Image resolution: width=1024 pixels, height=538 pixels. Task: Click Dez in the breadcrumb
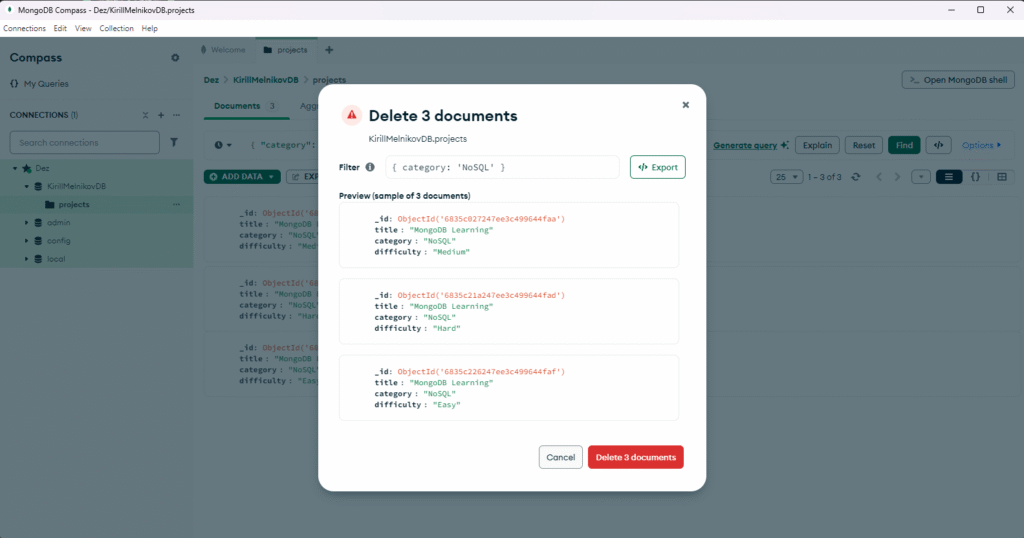(x=211, y=80)
